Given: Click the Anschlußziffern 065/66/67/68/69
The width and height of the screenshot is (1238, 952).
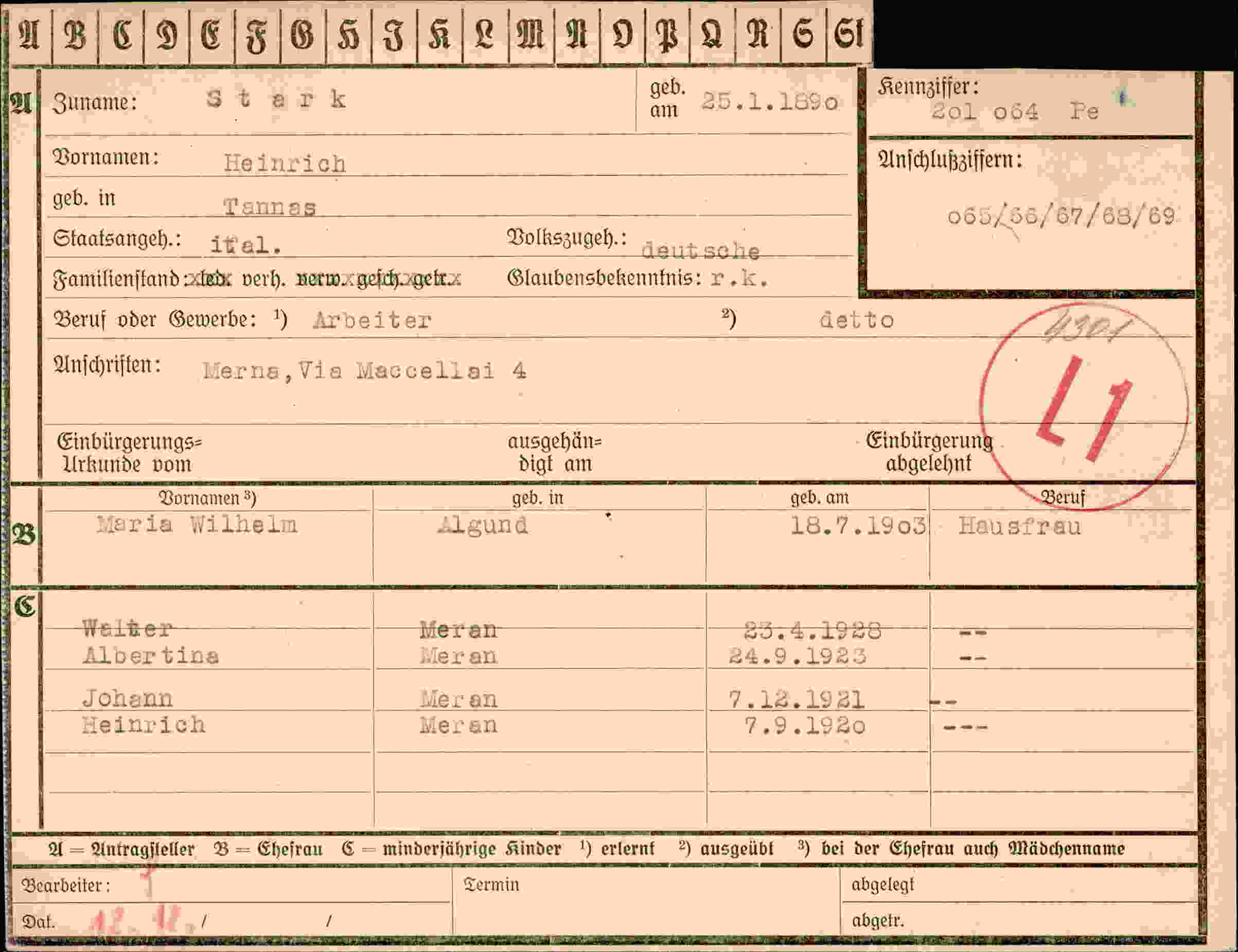Looking at the screenshot, I should click(1061, 216).
